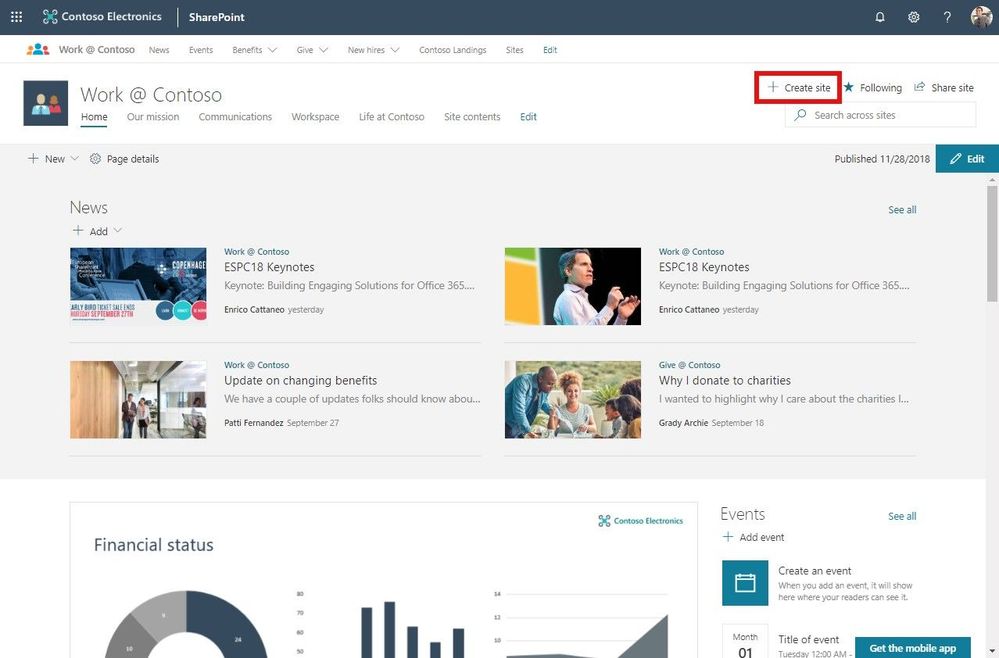Click author Patti Fernandez
This screenshot has height=658, width=999.
point(254,422)
